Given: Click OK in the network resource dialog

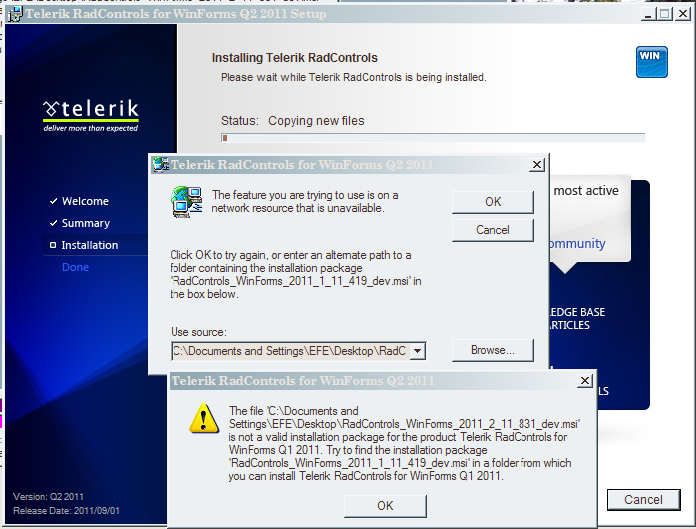Looking at the screenshot, I should coord(493,202).
